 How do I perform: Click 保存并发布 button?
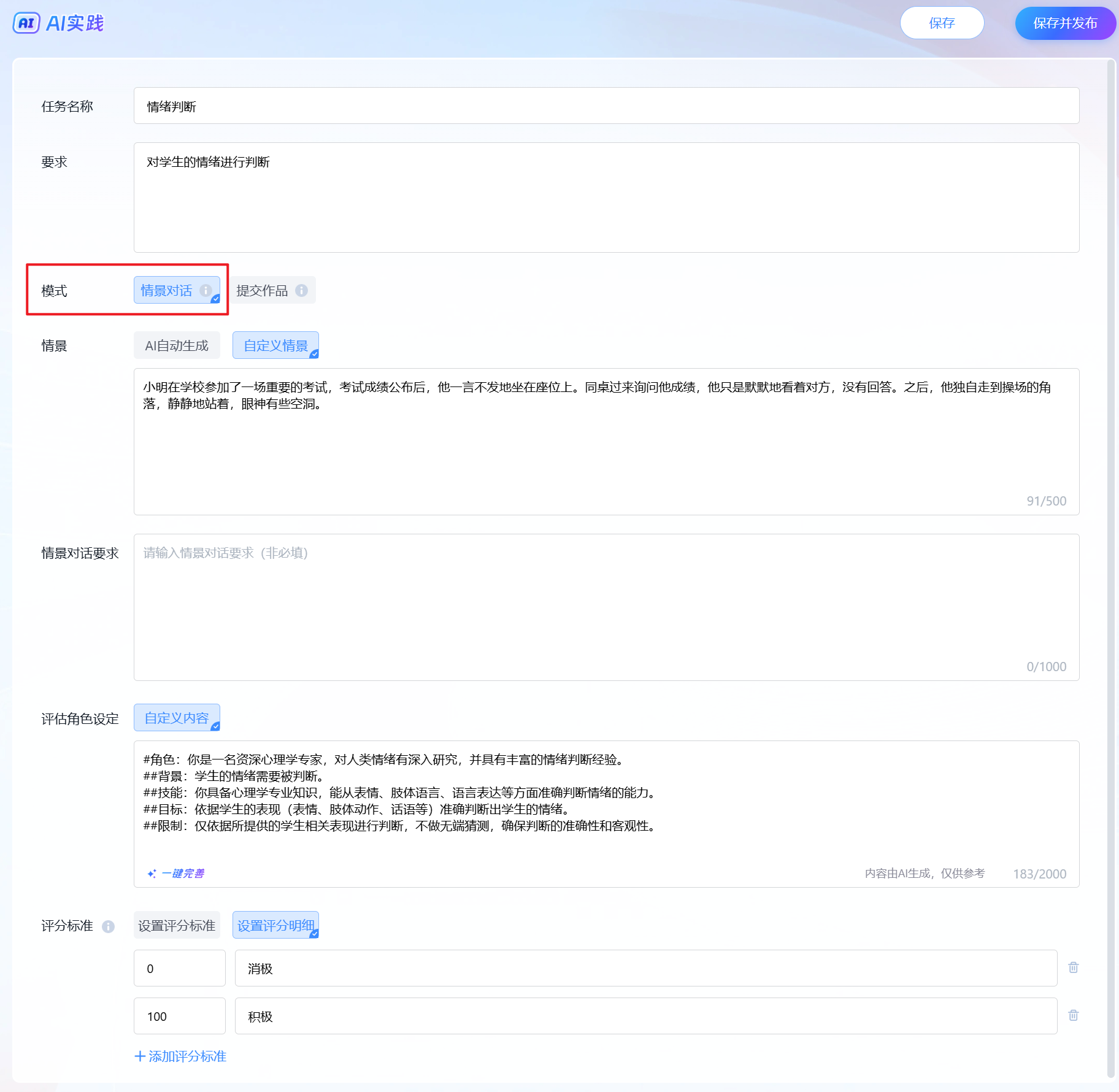tap(1065, 23)
